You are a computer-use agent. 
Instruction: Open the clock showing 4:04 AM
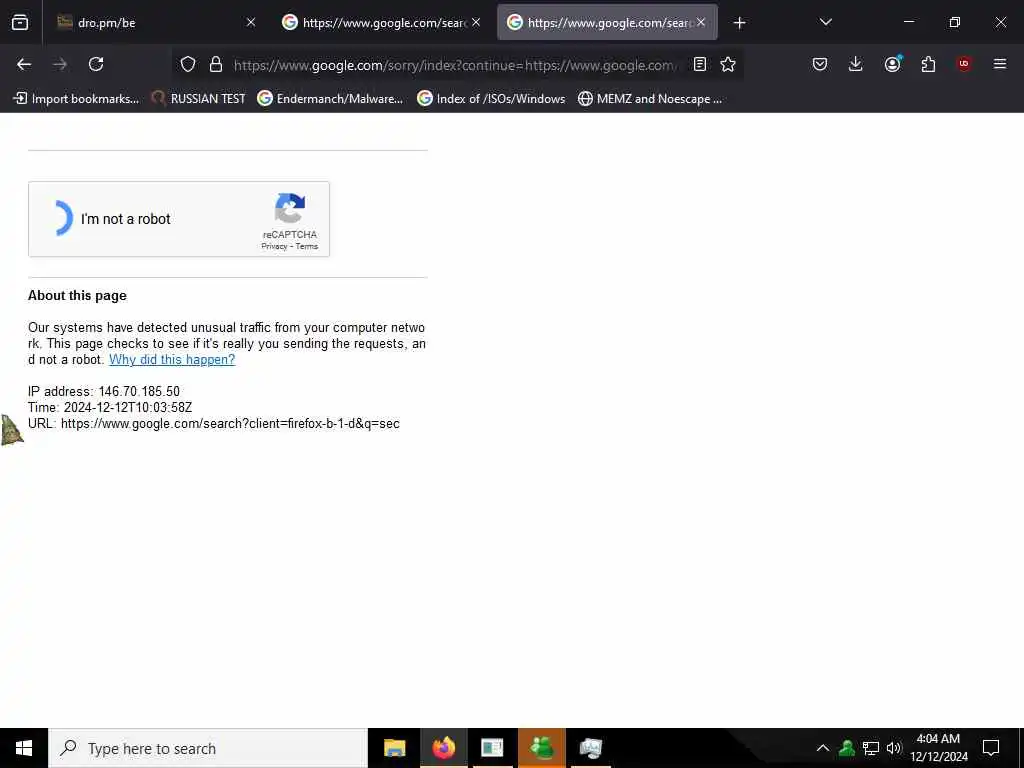pyautogui.click(x=938, y=748)
